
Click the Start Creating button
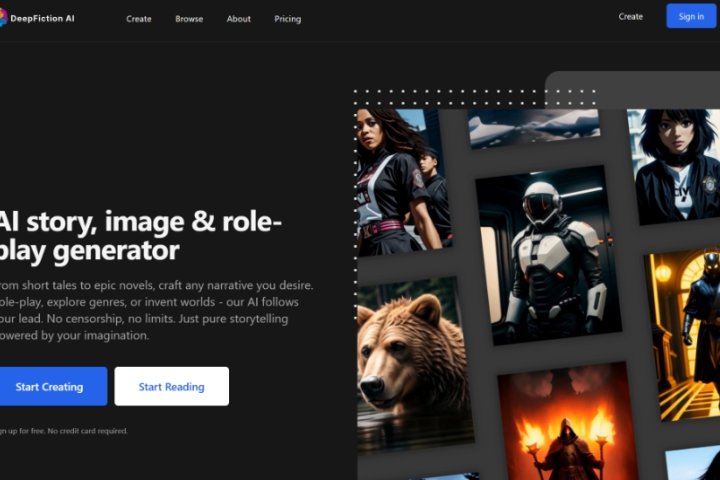click(x=53, y=386)
